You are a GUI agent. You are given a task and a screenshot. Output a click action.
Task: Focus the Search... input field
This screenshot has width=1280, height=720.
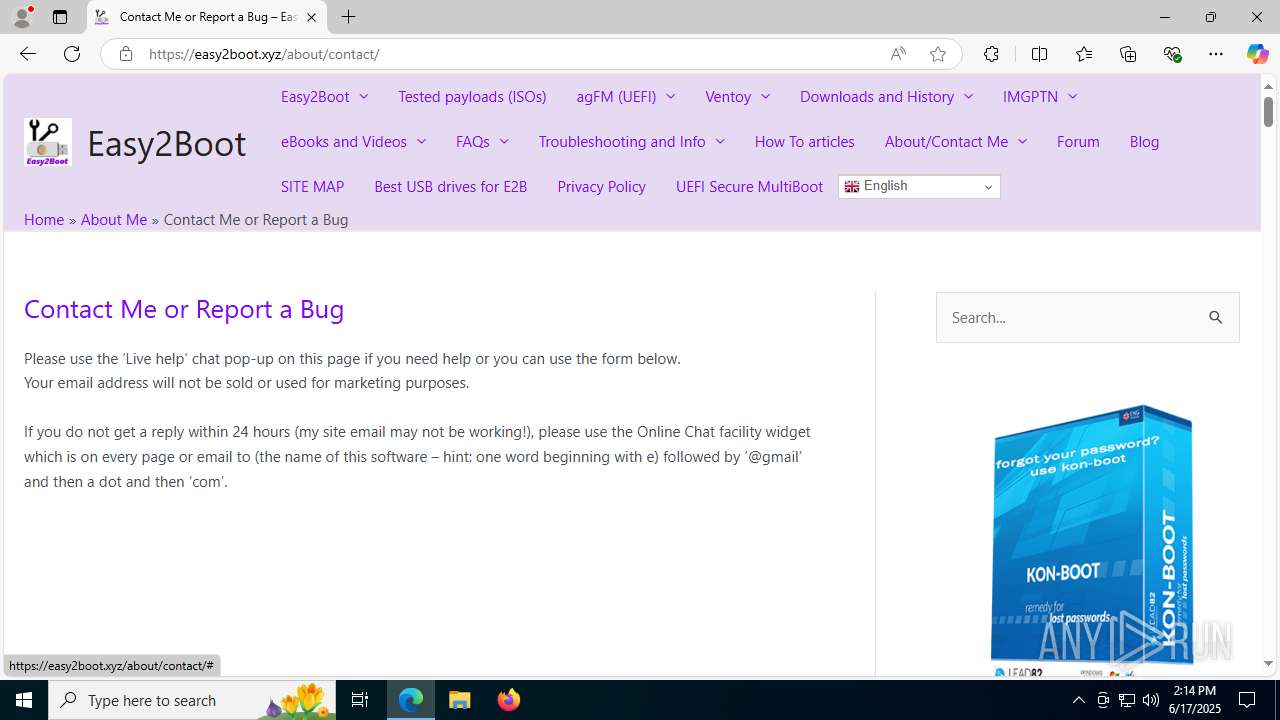(1070, 318)
